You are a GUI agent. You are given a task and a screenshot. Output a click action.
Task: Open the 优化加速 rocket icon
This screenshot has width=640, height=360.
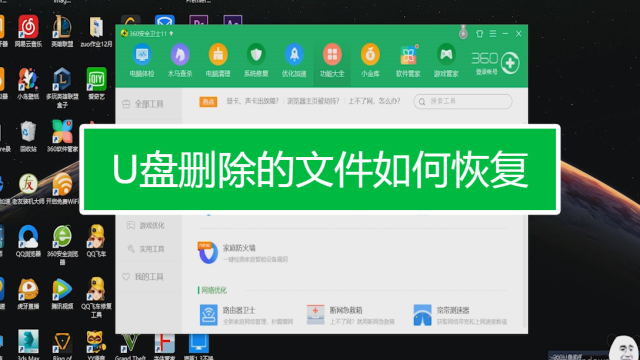coord(294,60)
